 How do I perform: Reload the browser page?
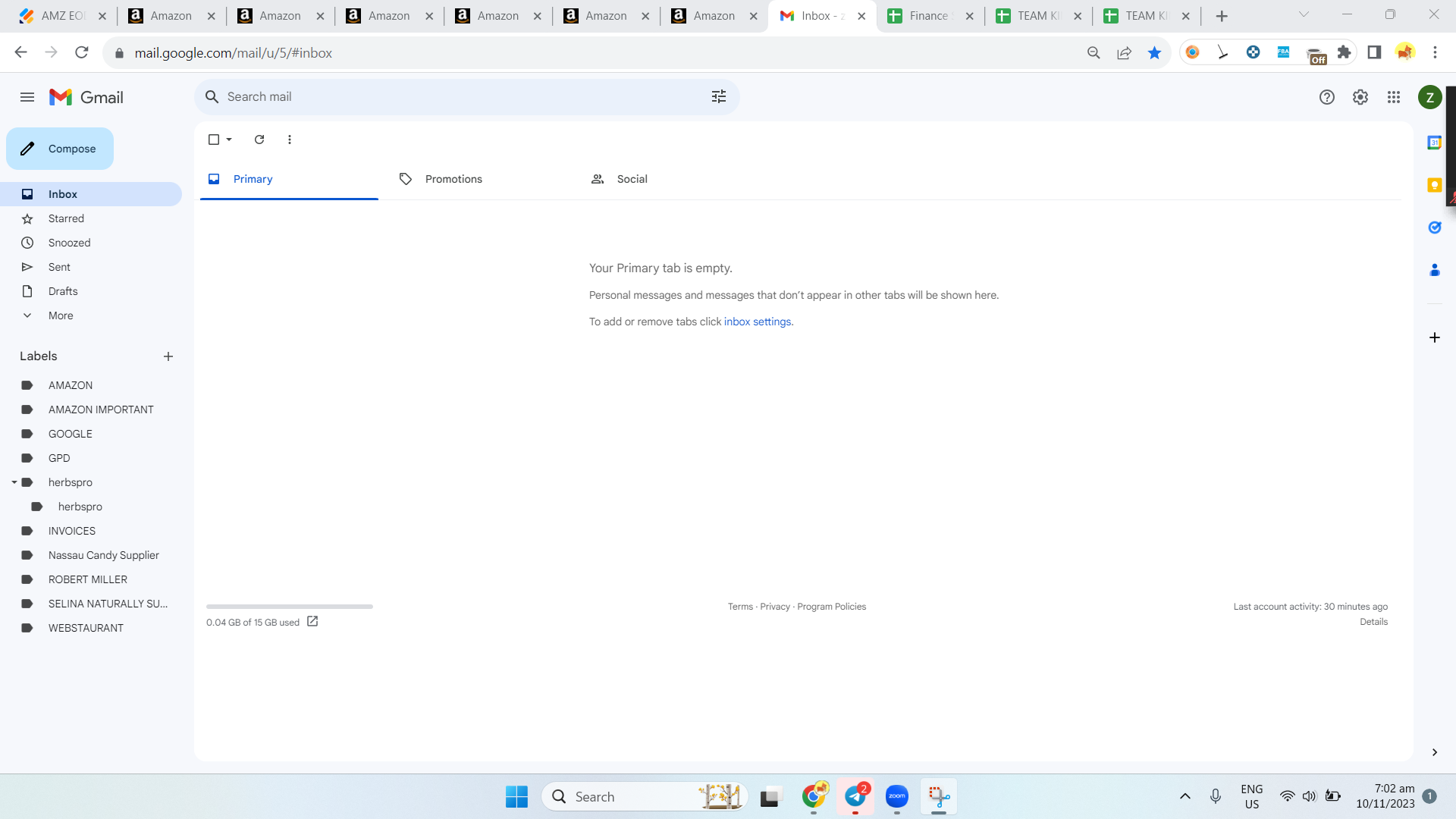tap(82, 52)
